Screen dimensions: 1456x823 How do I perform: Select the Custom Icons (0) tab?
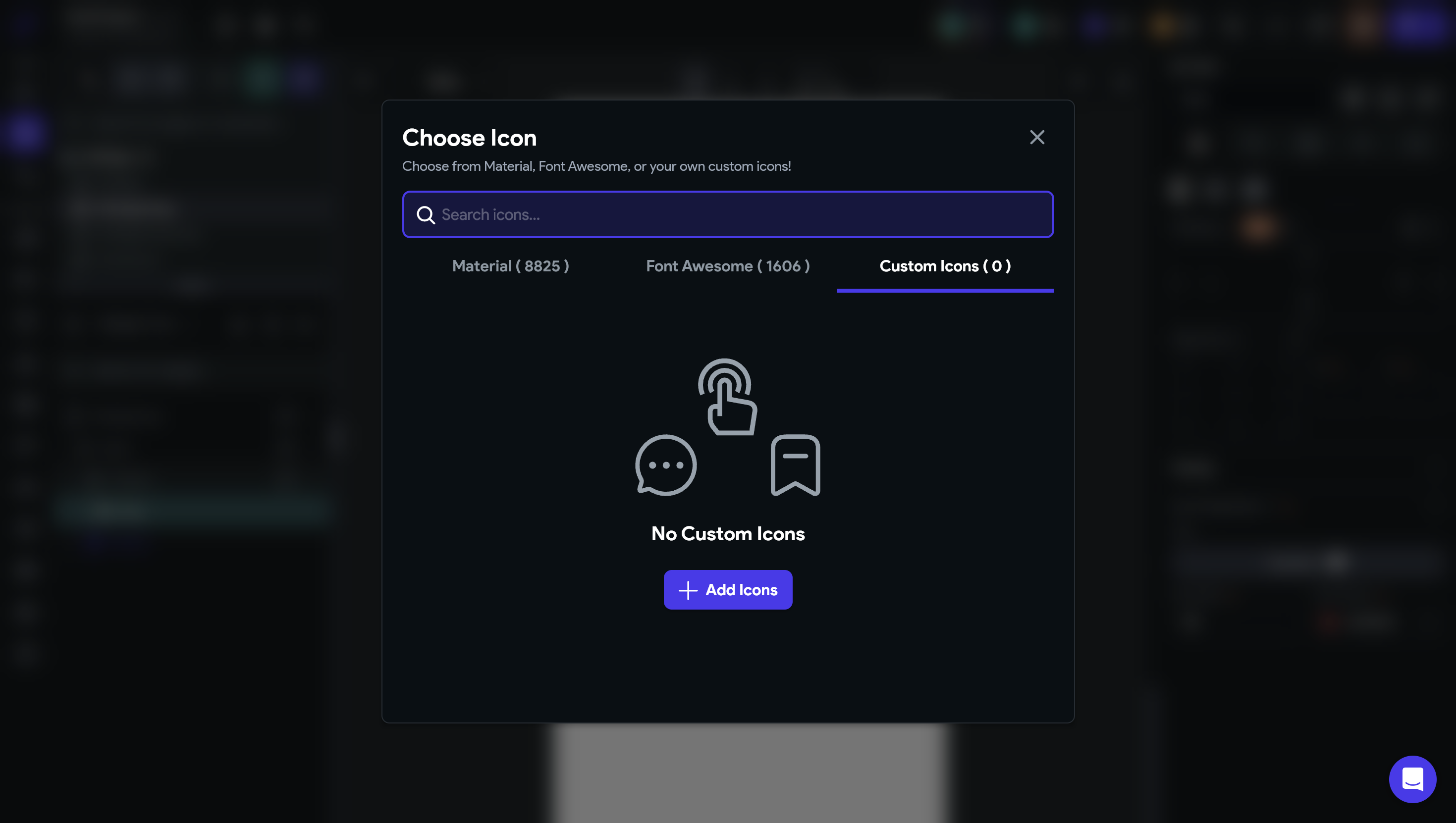[x=945, y=266]
